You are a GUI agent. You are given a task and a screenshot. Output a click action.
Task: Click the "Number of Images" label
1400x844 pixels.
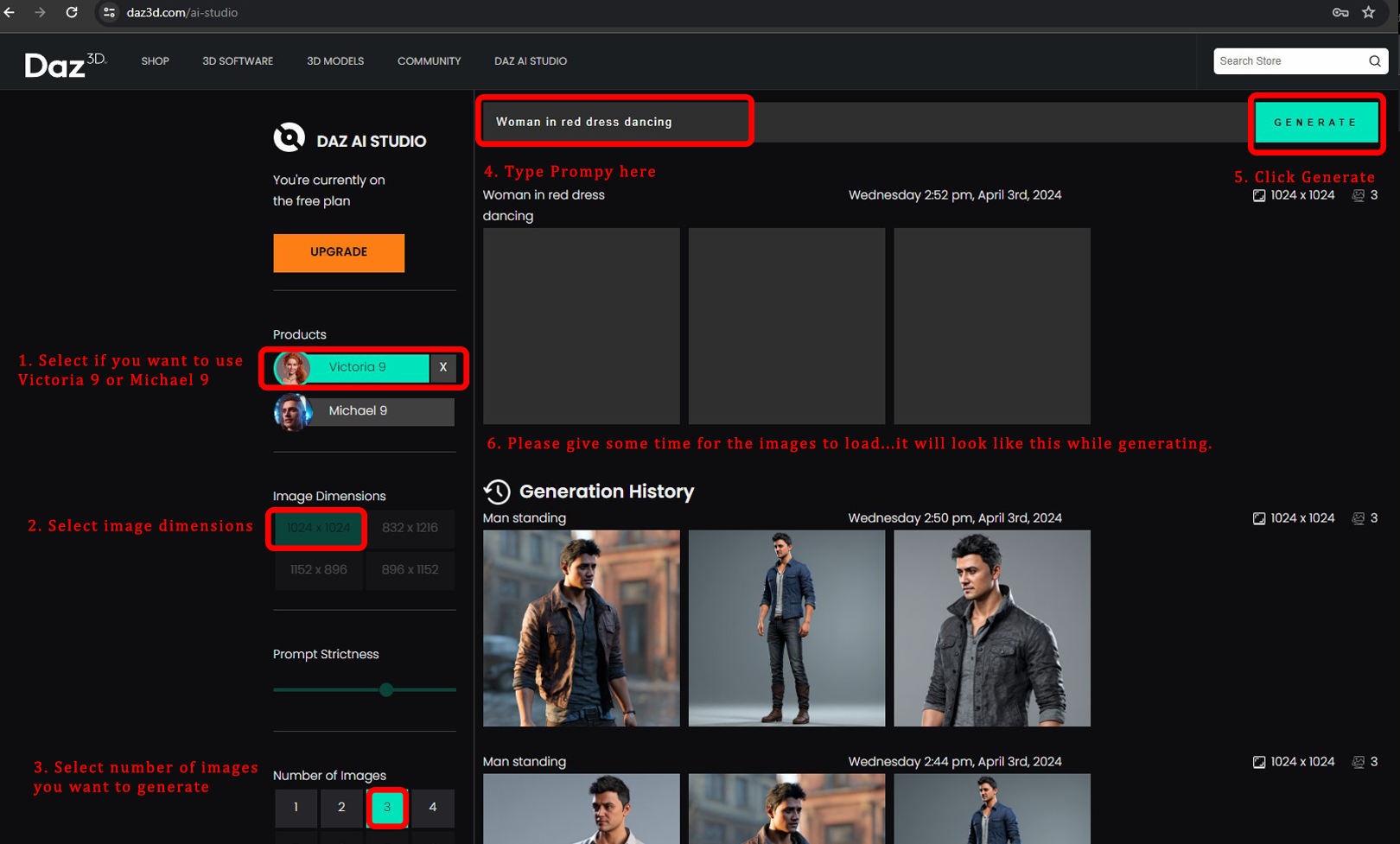tap(329, 777)
